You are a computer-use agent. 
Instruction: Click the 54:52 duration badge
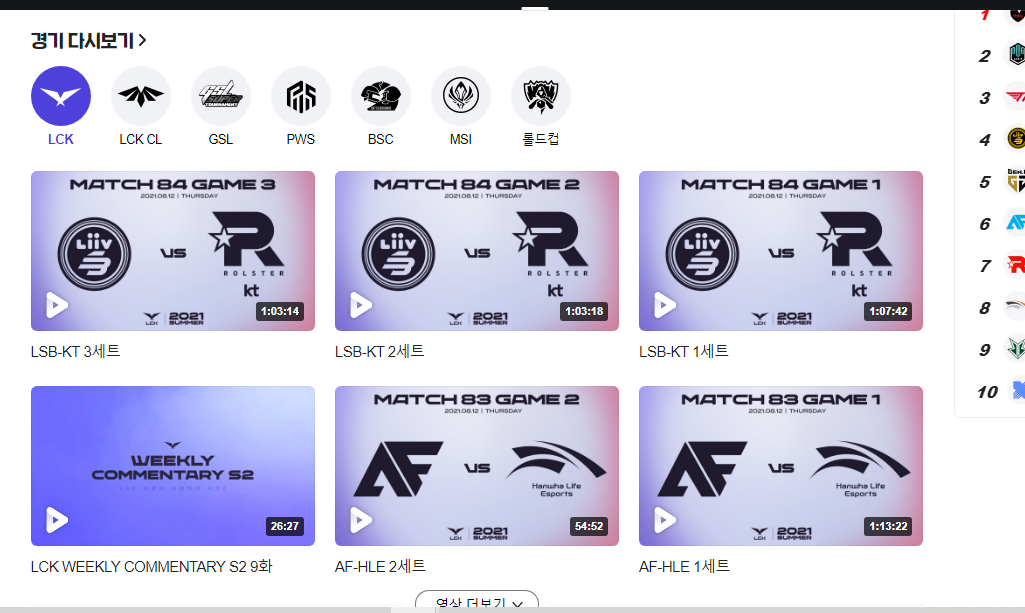588,526
